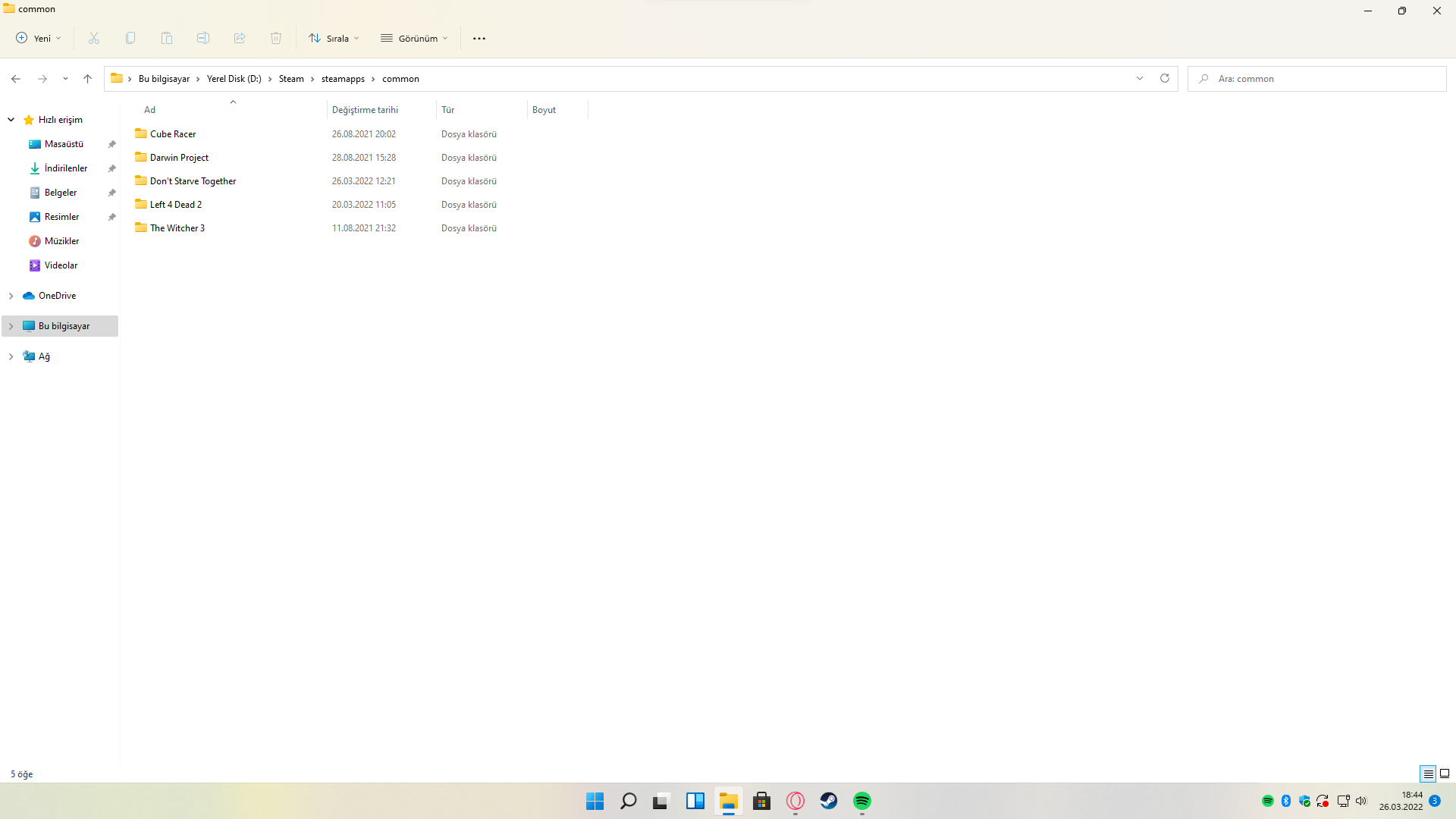Collapse the Hızlı erişim section

(x=11, y=120)
